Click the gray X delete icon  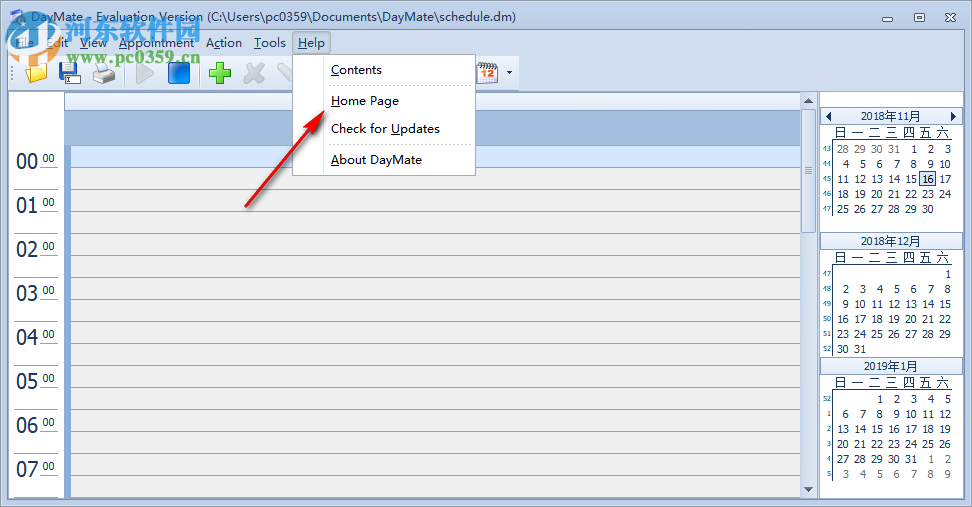click(254, 73)
